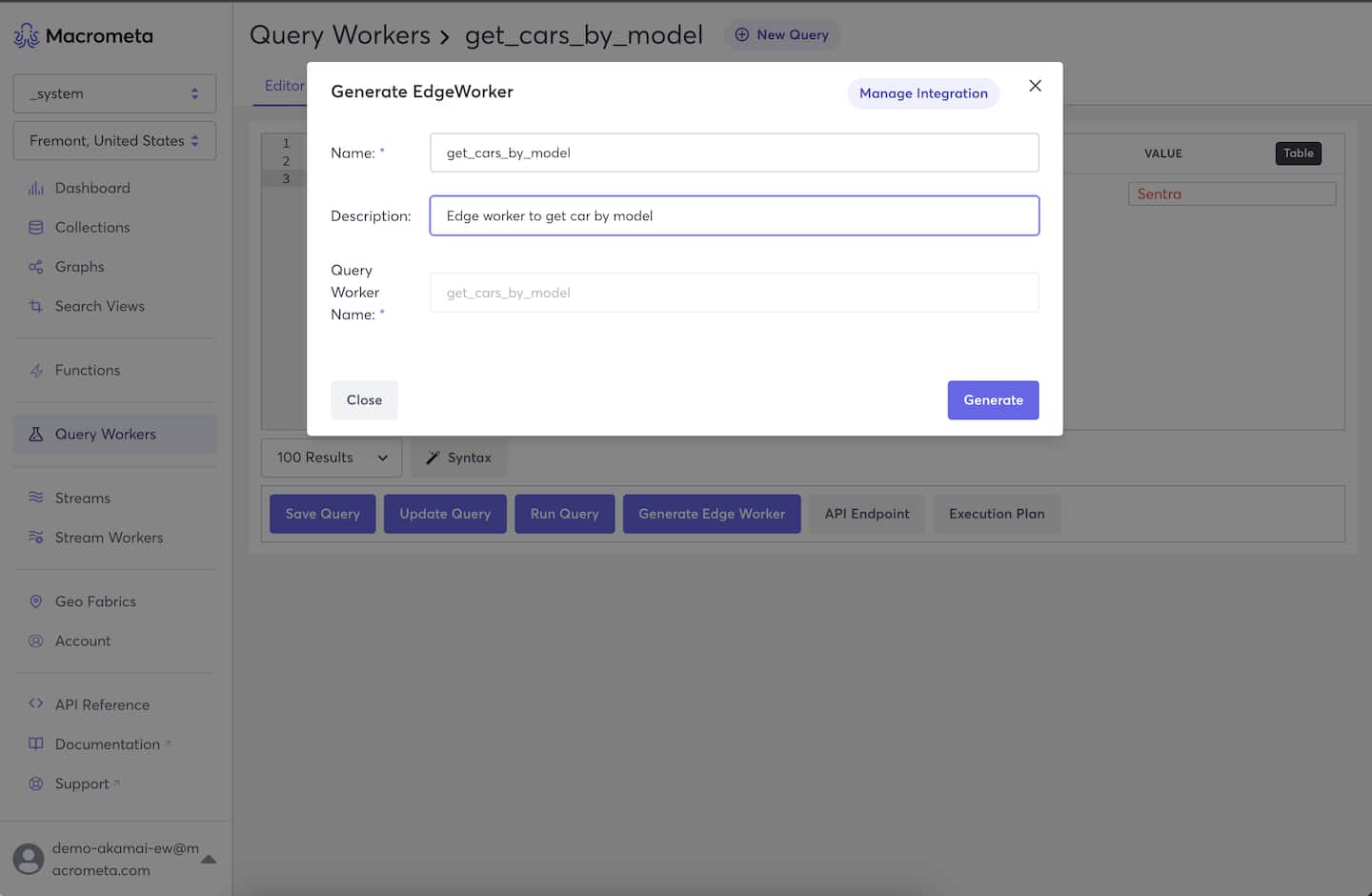Click the Name input field in dialog
Screen dimensions: 1372x896
(x=734, y=153)
